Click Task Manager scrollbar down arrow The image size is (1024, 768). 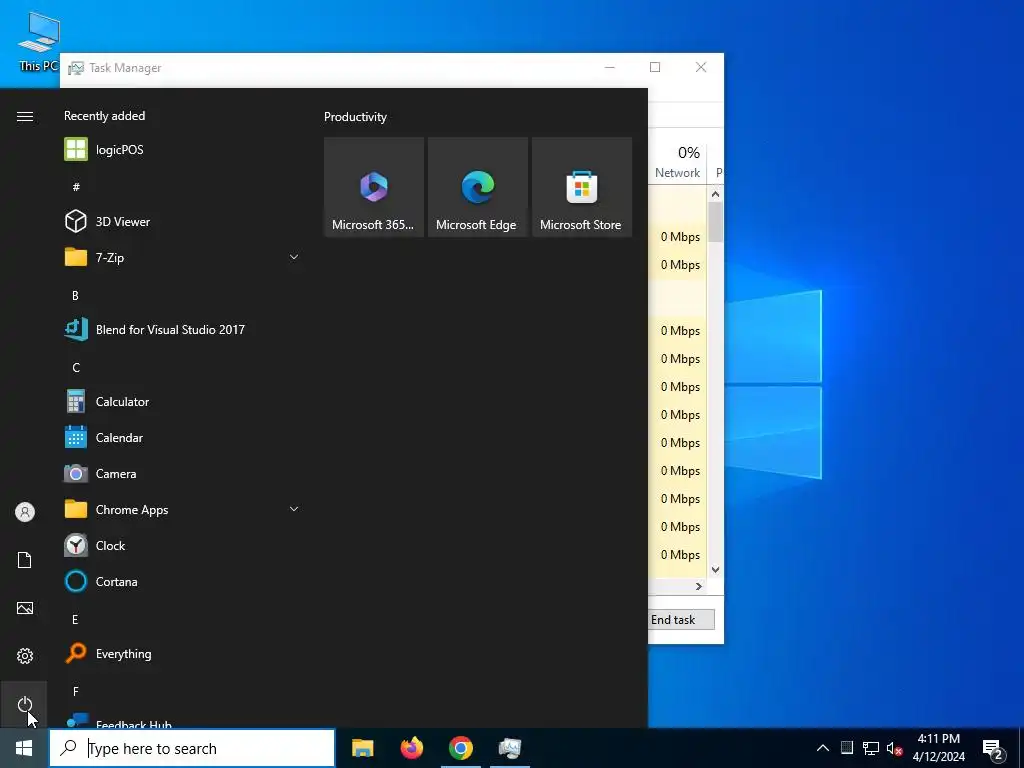(716, 569)
